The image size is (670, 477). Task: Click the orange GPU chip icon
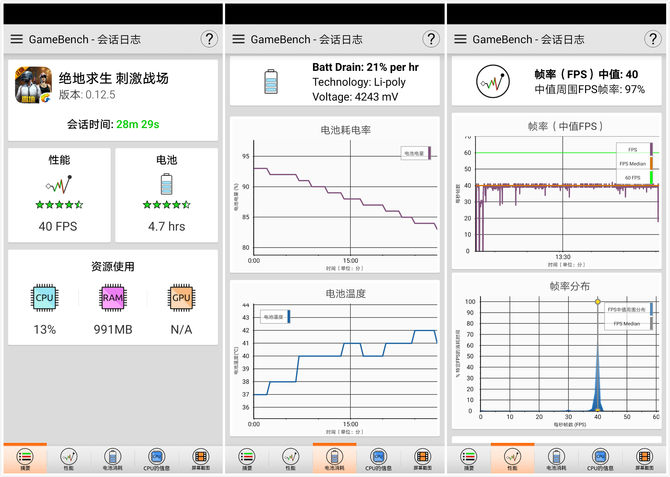(x=181, y=297)
